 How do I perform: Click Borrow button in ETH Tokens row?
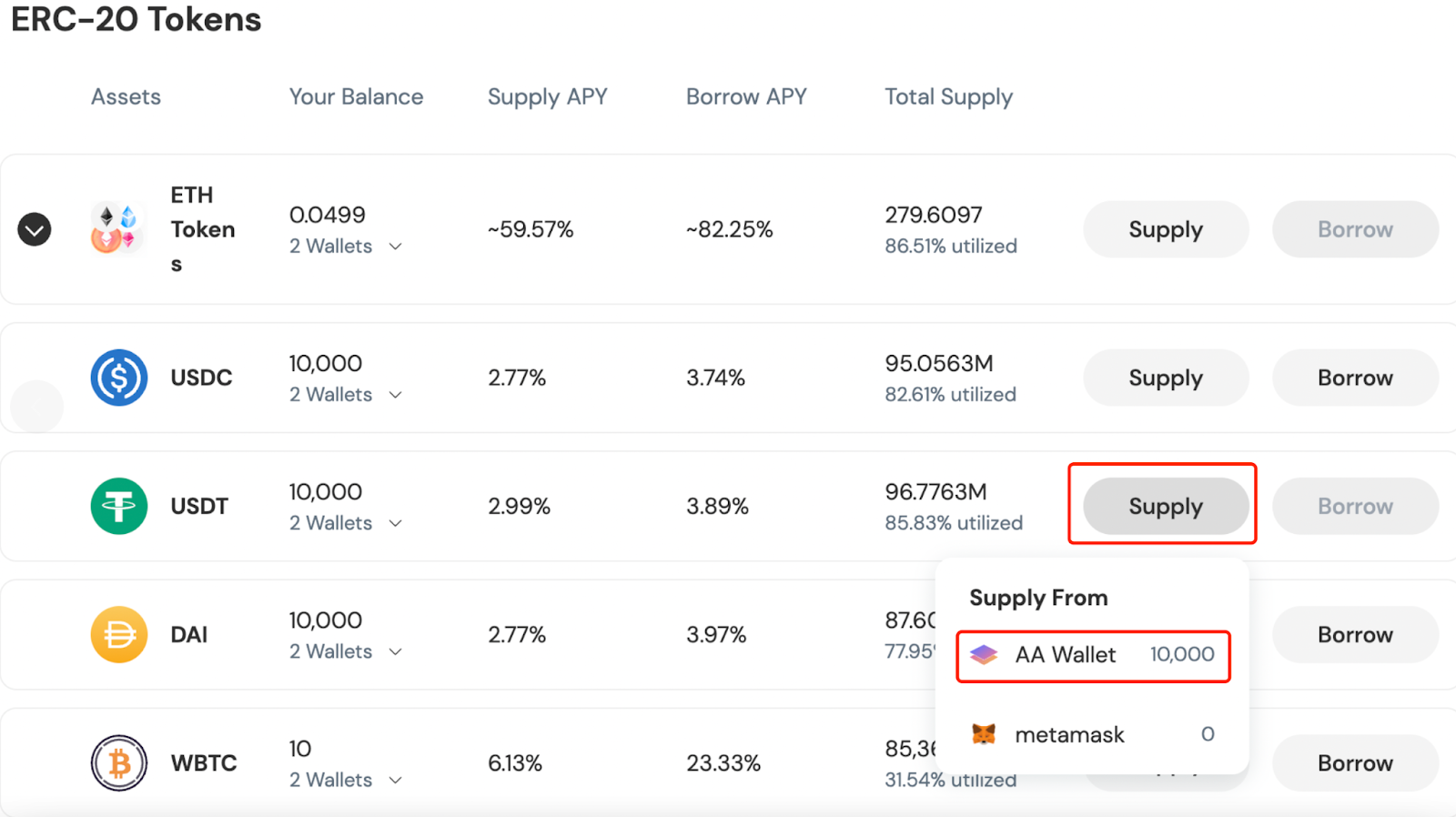tap(1355, 229)
